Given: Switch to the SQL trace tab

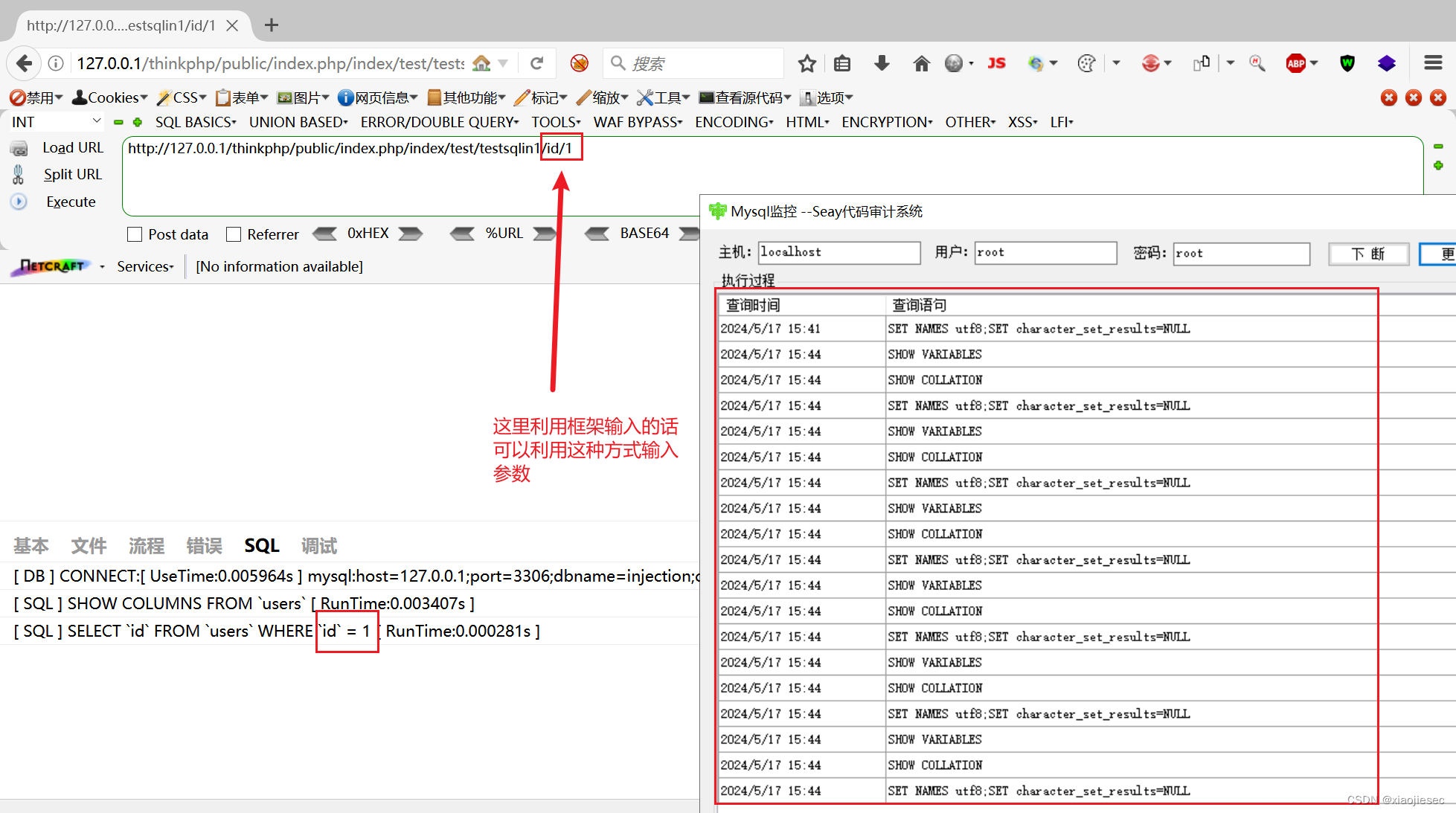Looking at the screenshot, I should 261,545.
